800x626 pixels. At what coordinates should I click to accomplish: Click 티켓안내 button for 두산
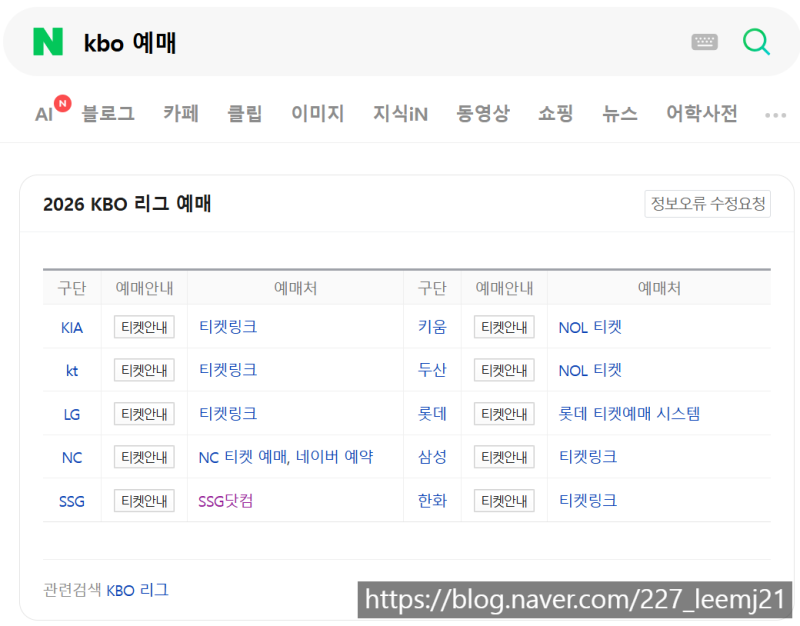[x=504, y=370]
